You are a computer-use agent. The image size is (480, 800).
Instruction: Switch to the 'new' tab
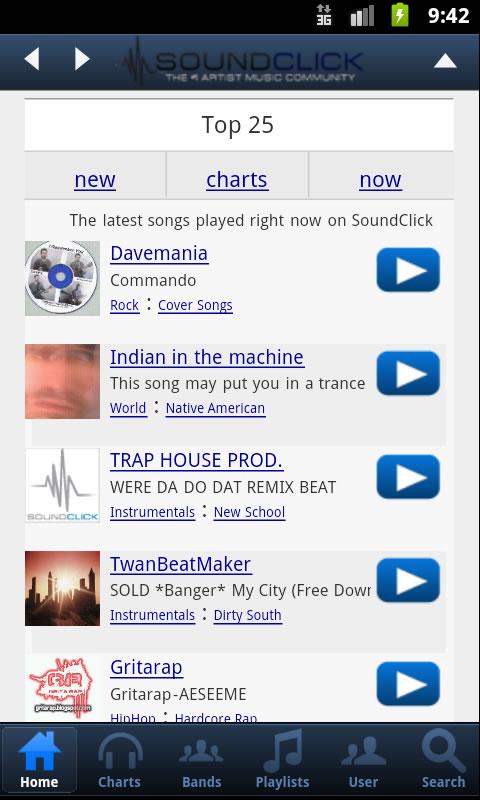coord(95,180)
